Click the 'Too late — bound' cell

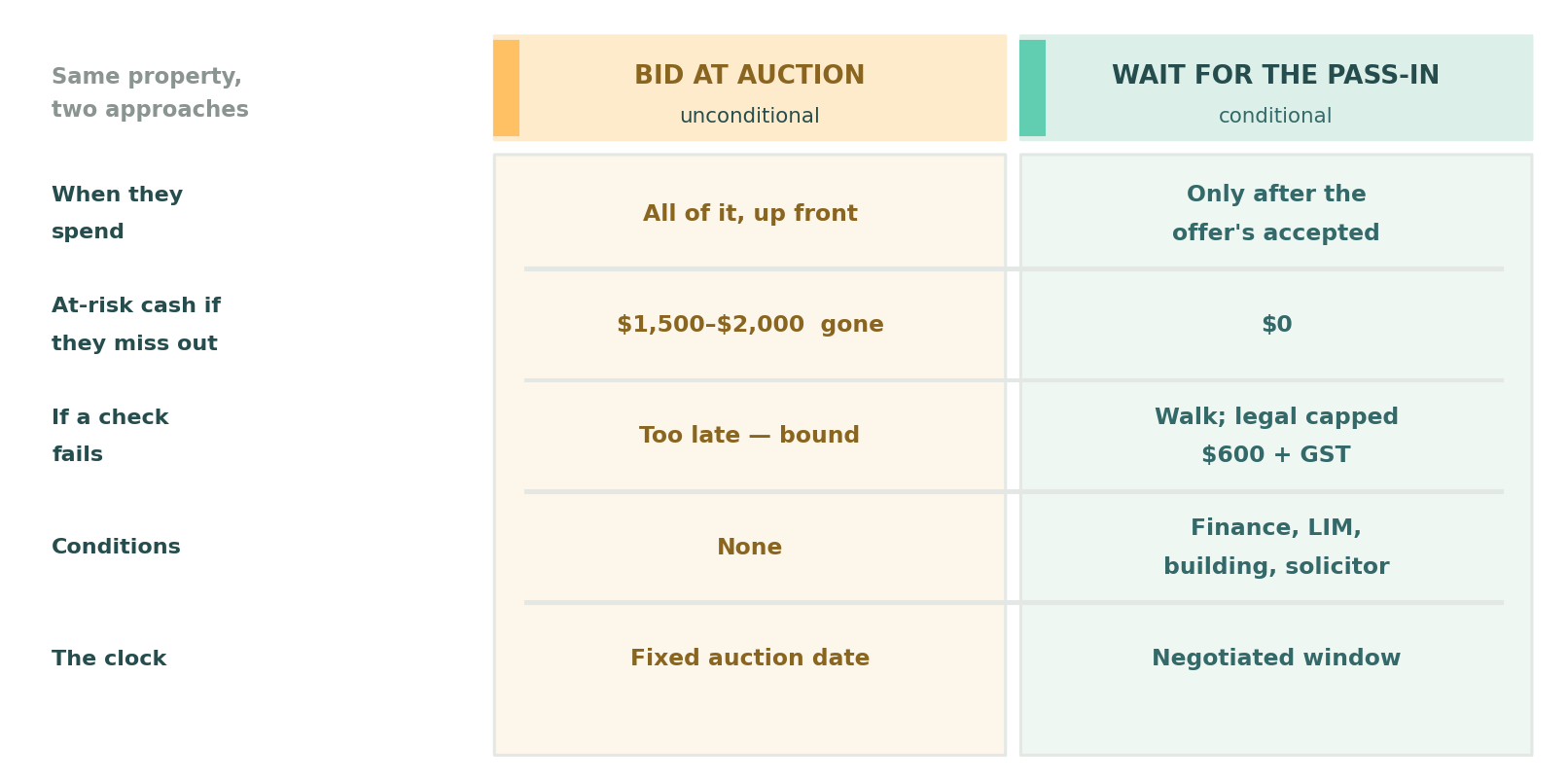[749, 436]
